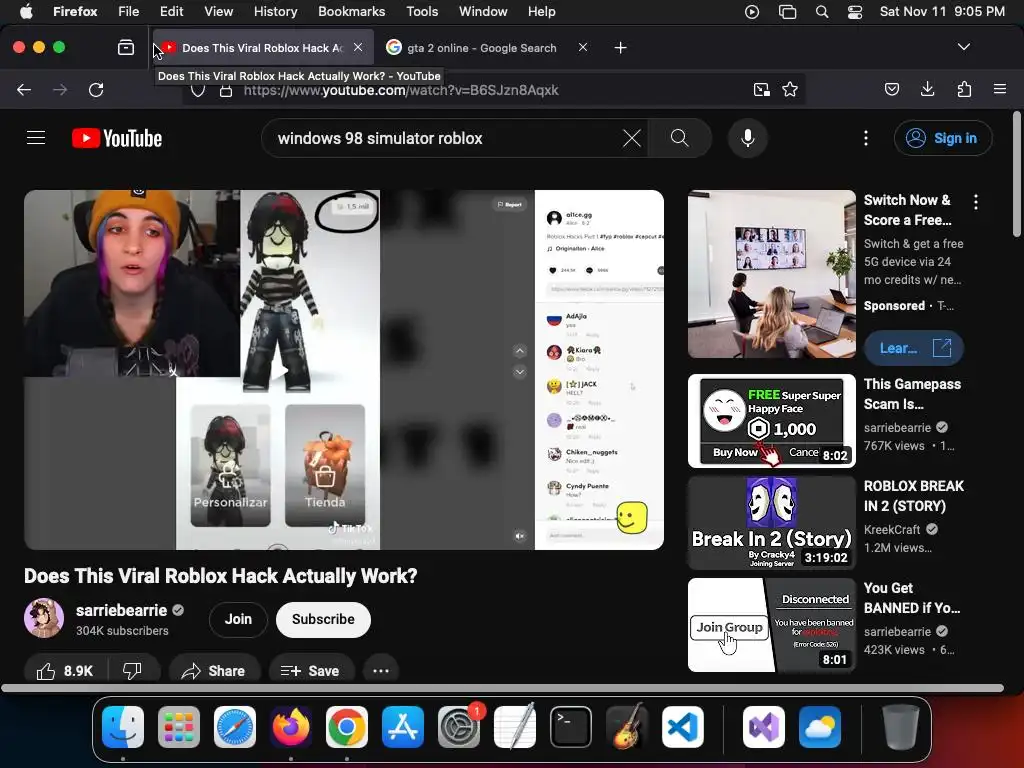
Task: Bookmark this page with the star
Action: click(x=790, y=89)
